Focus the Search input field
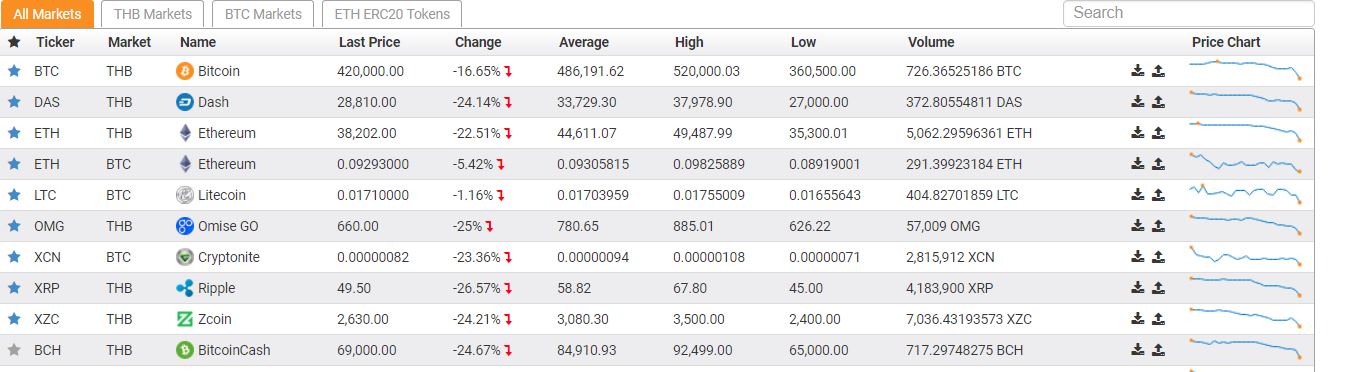This screenshot has width=1356, height=372. (1188, 13)
